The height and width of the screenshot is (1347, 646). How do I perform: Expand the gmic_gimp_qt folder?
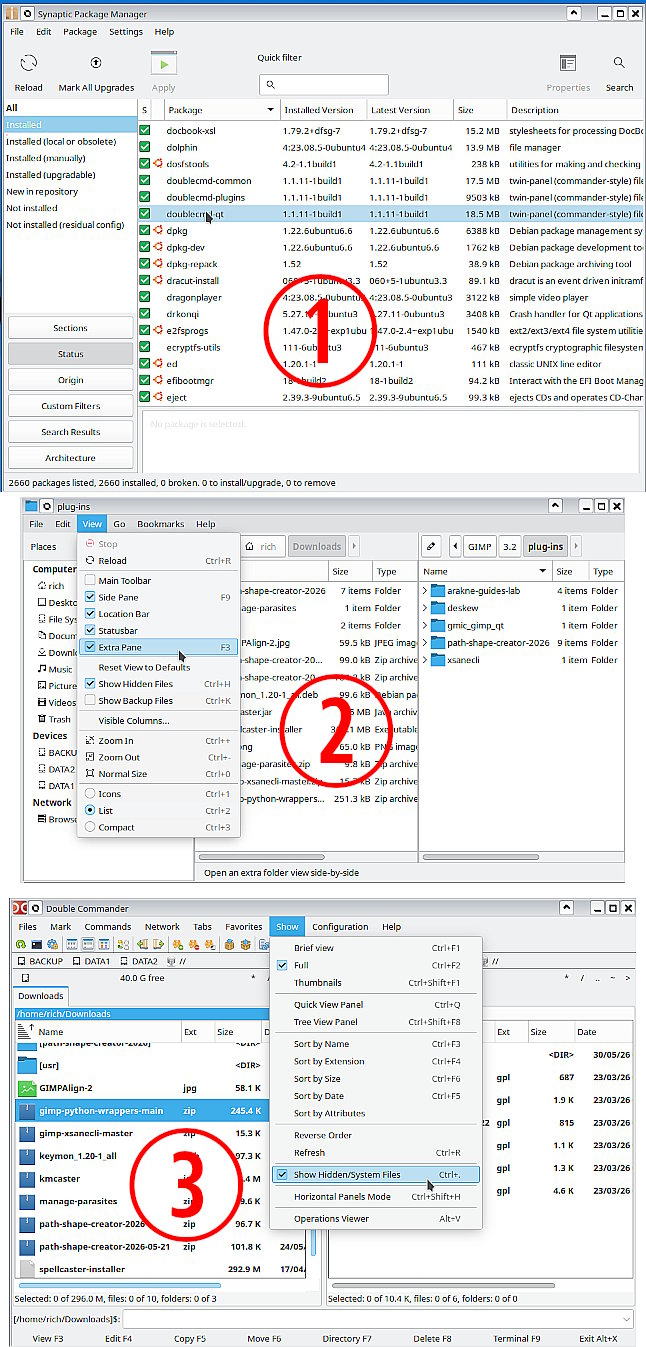[x=425, y=625]
